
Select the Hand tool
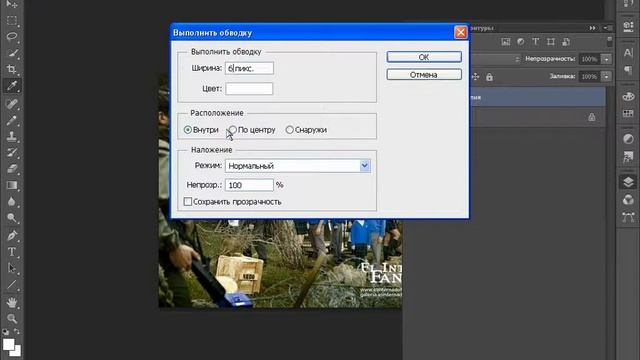pyautogui.click(x=12, y=302)
